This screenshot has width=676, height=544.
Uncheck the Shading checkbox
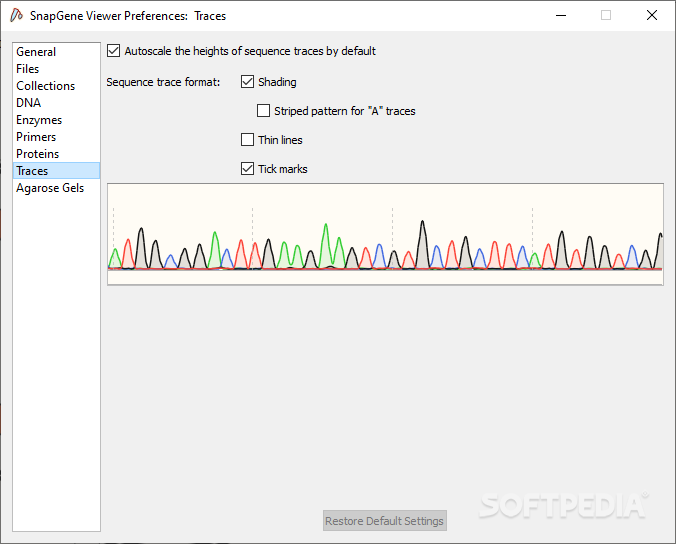[x=248, y=82]
